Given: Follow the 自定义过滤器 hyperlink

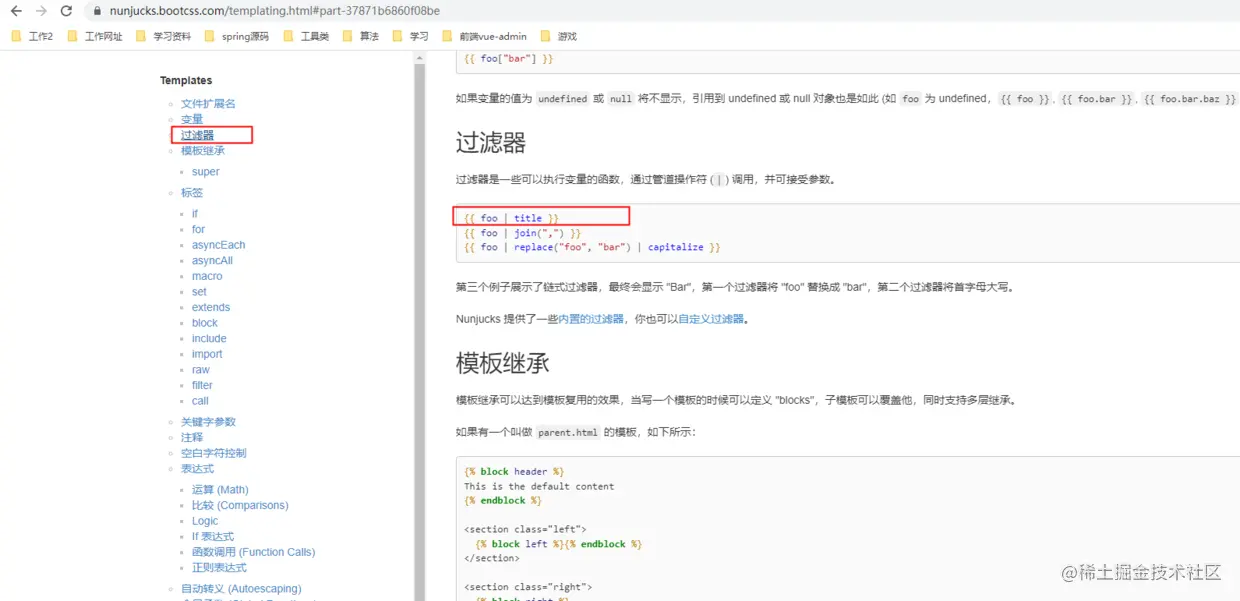Looking at the screenshot, I should click(711, 319).
